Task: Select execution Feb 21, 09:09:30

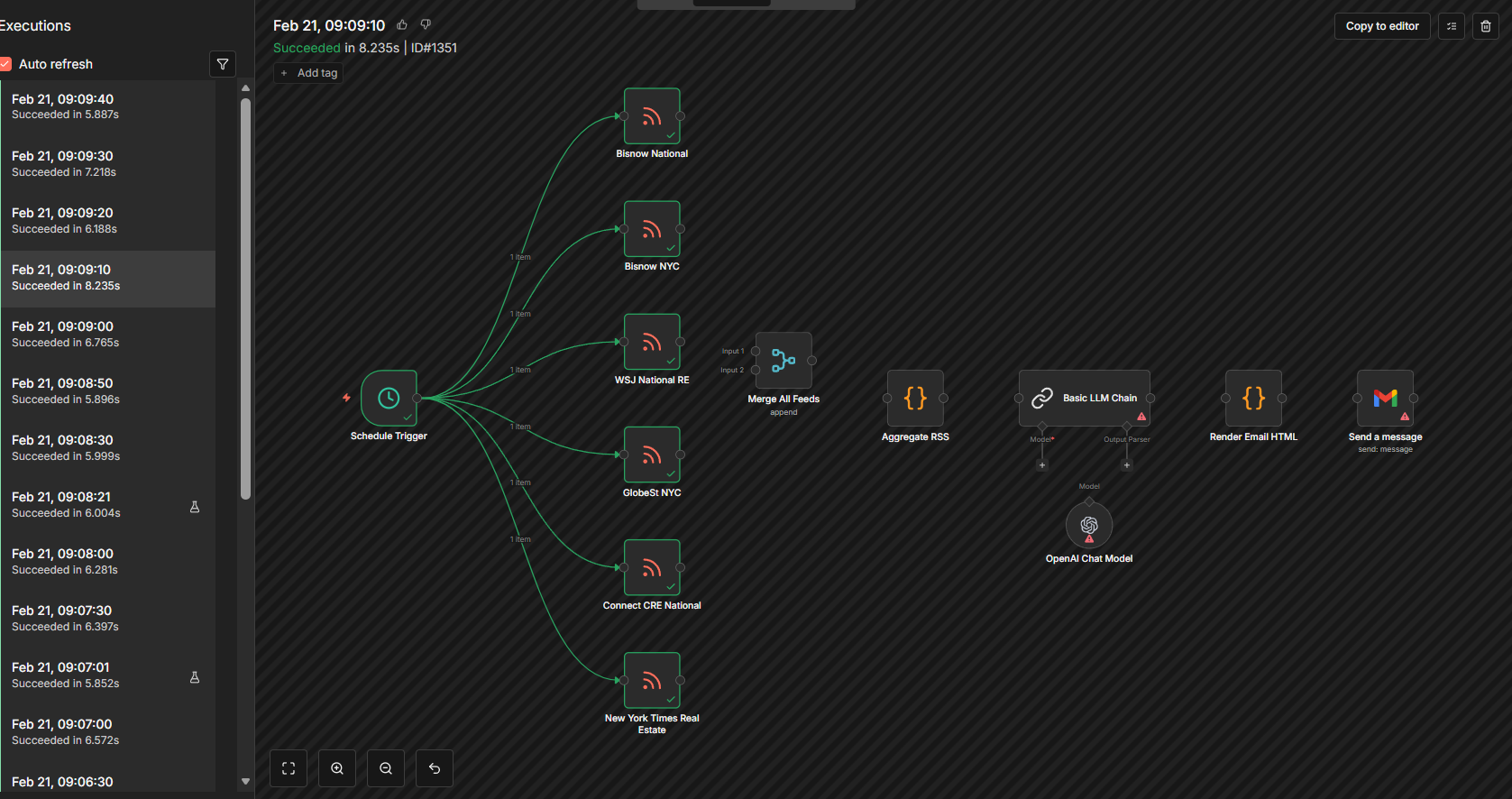Action: pos(108,164)
